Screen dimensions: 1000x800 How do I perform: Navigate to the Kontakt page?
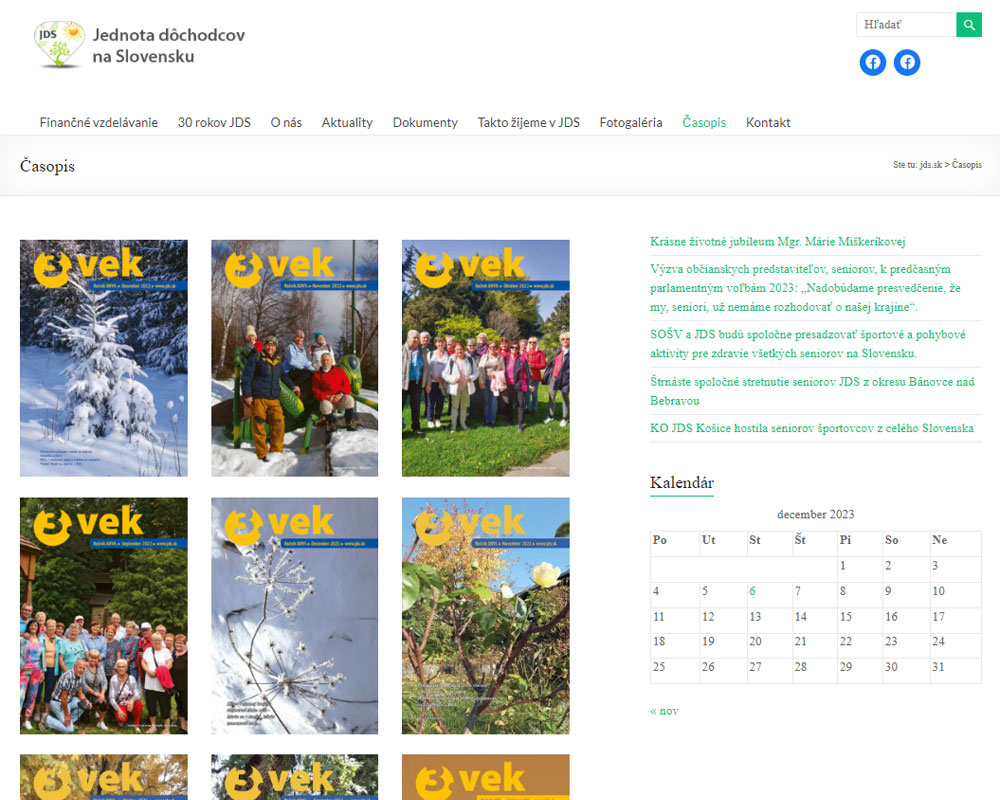pyautogui.click(x=768, y=122)
